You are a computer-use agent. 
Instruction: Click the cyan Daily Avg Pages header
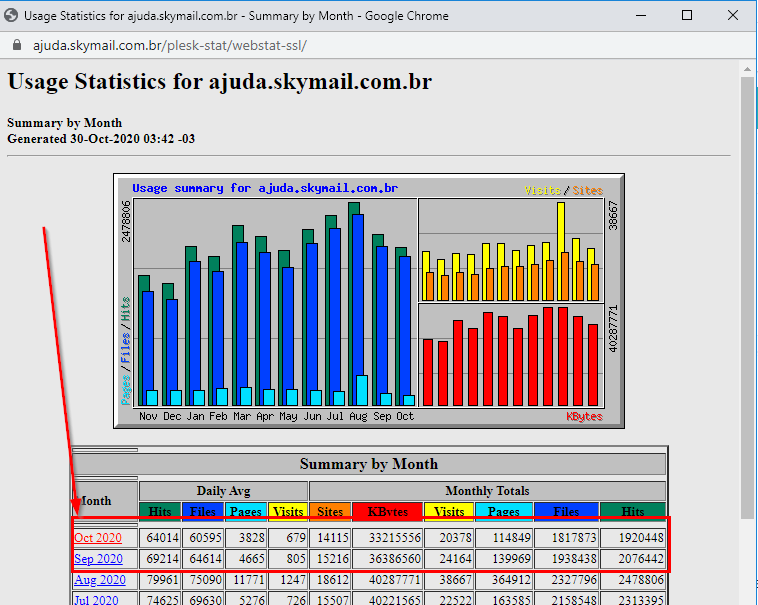pyautogui.click(x=246, y=511)
